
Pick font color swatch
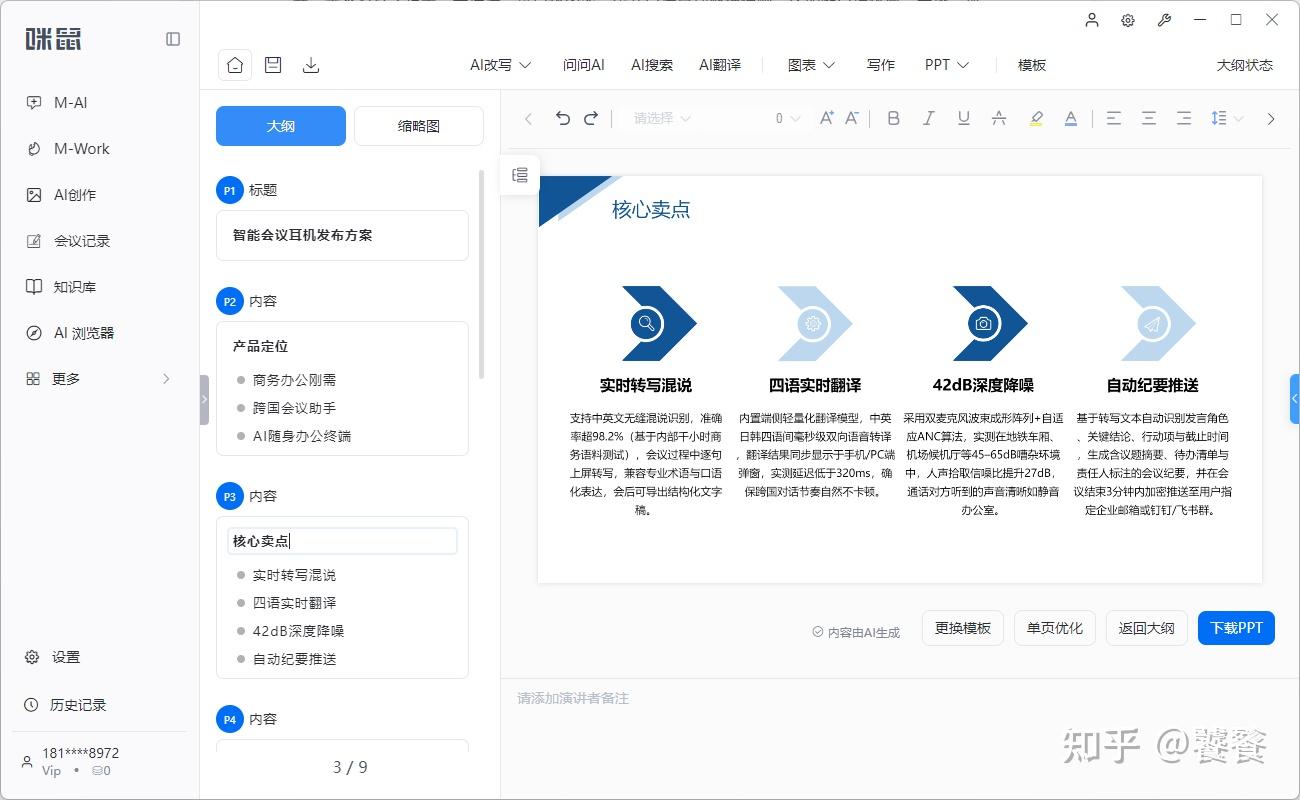(x=1071, y=118)
